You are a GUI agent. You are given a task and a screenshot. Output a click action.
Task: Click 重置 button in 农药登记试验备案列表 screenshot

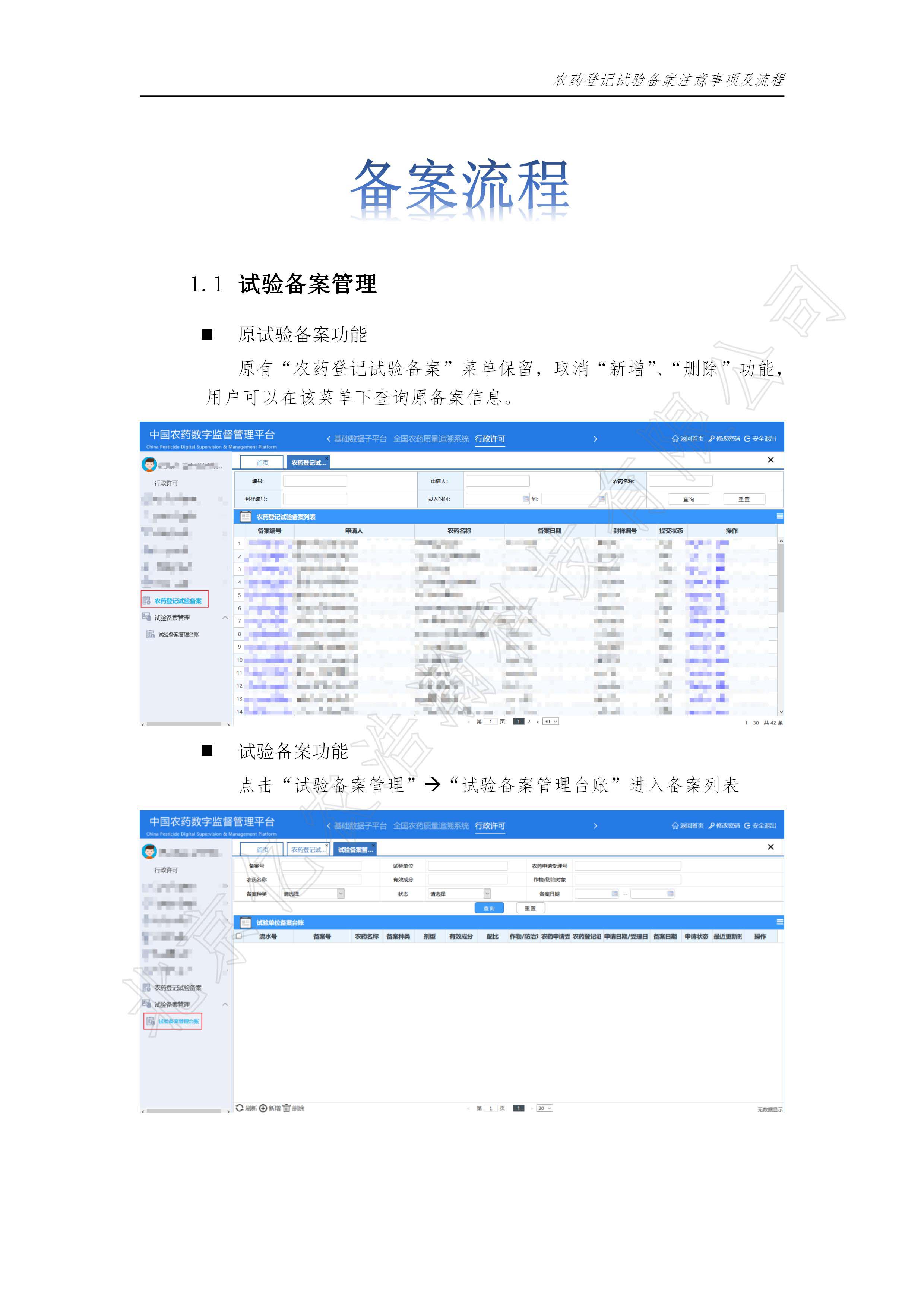click(x=744, y=499)
